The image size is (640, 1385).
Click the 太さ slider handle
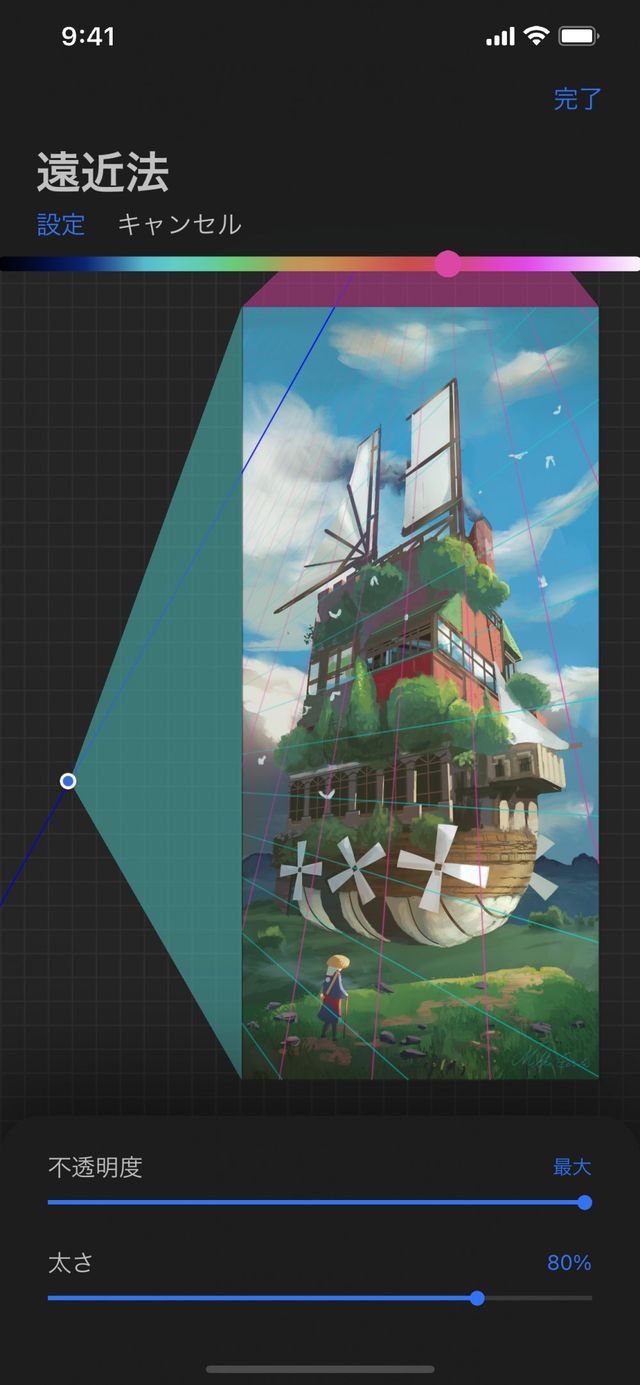[477, 1298]
